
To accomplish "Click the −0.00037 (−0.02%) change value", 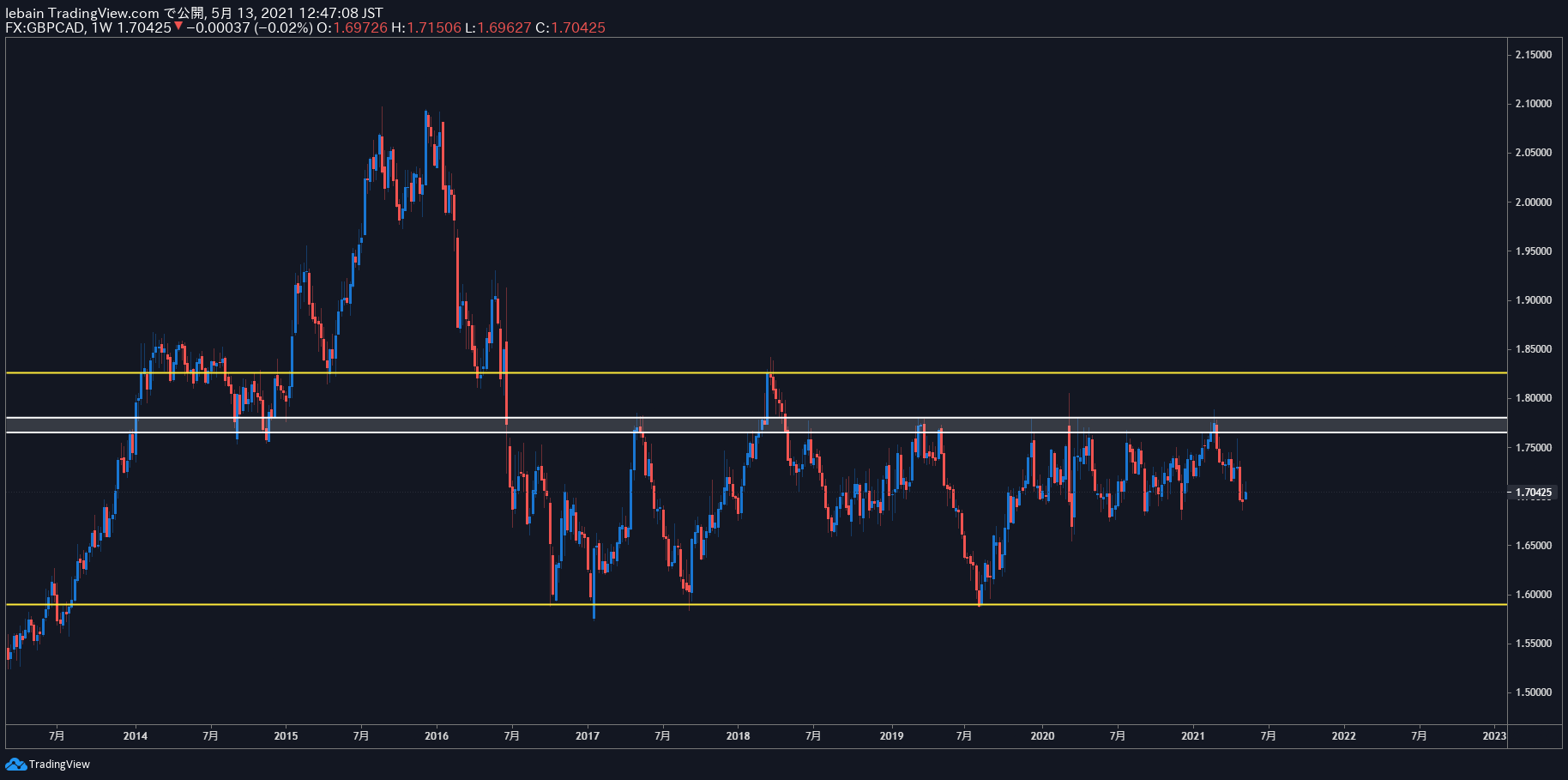I will click(x=249, y=27).
